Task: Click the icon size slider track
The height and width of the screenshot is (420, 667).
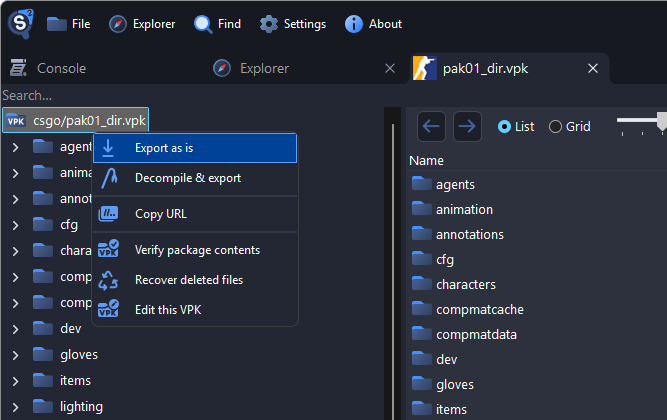Action: [638, 120]
